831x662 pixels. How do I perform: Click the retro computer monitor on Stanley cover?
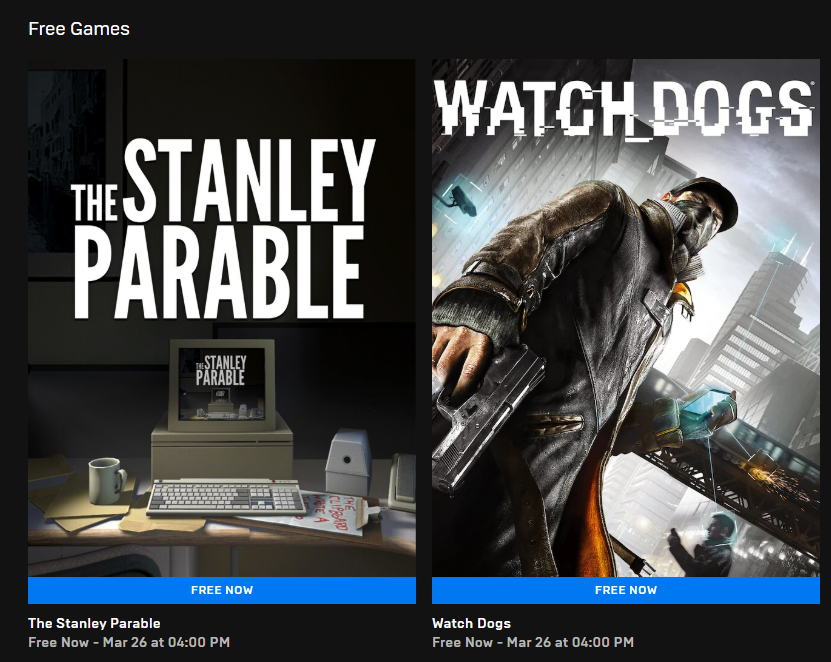pyautogui.click(x=222, y=385)
